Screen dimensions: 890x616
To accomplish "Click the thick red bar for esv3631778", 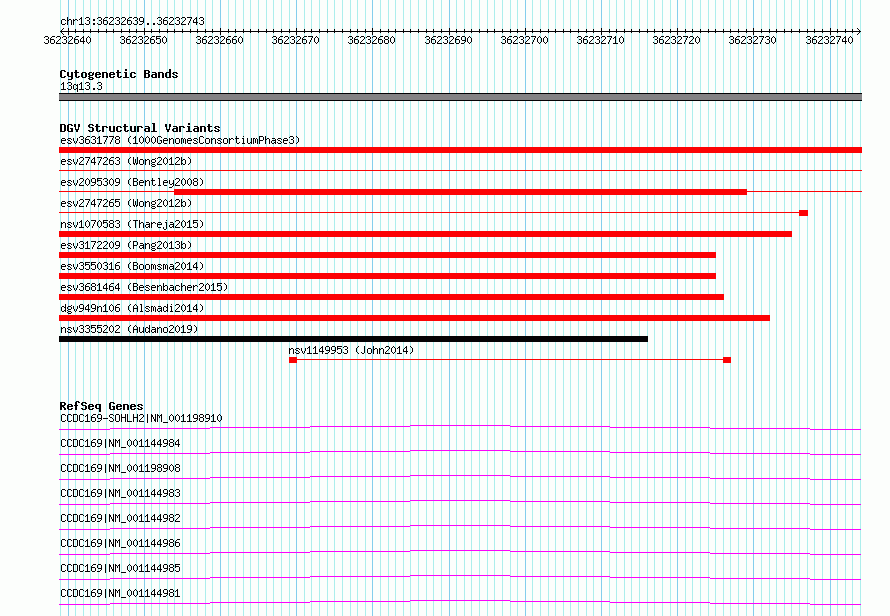I will pyautogui.click(x=460, y=150).
